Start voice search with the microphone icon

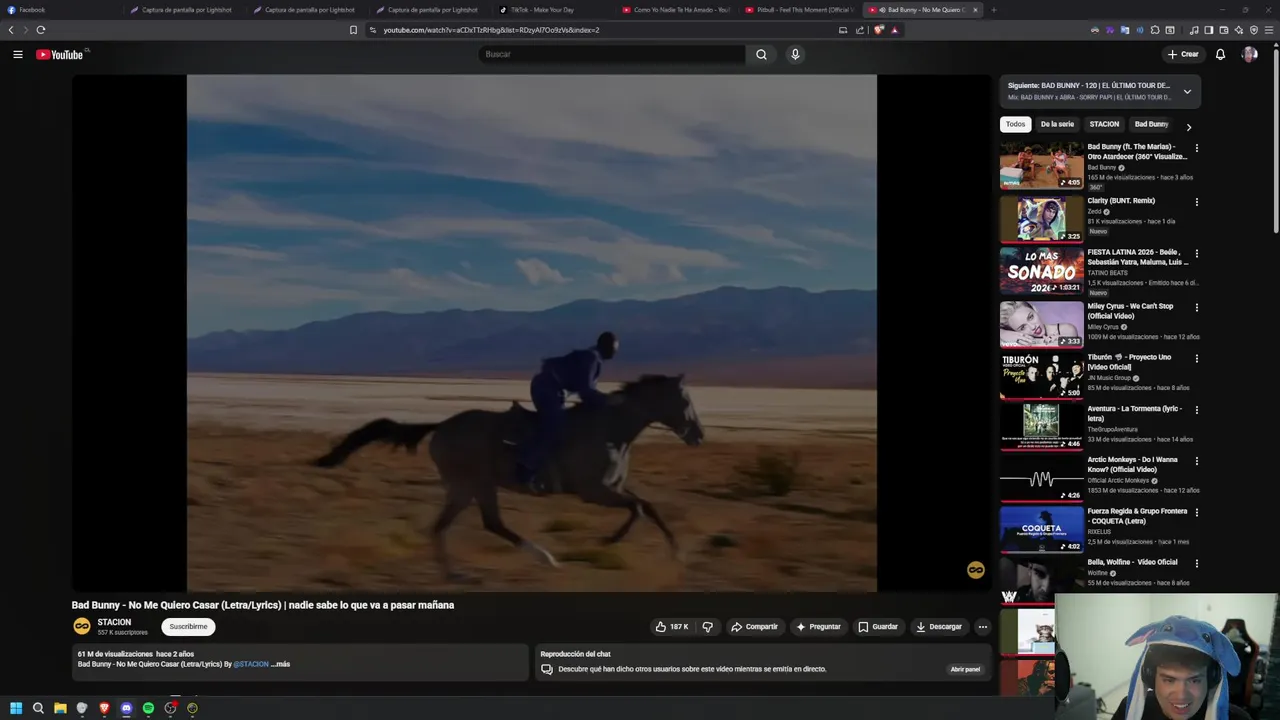(x=795, y=54)
